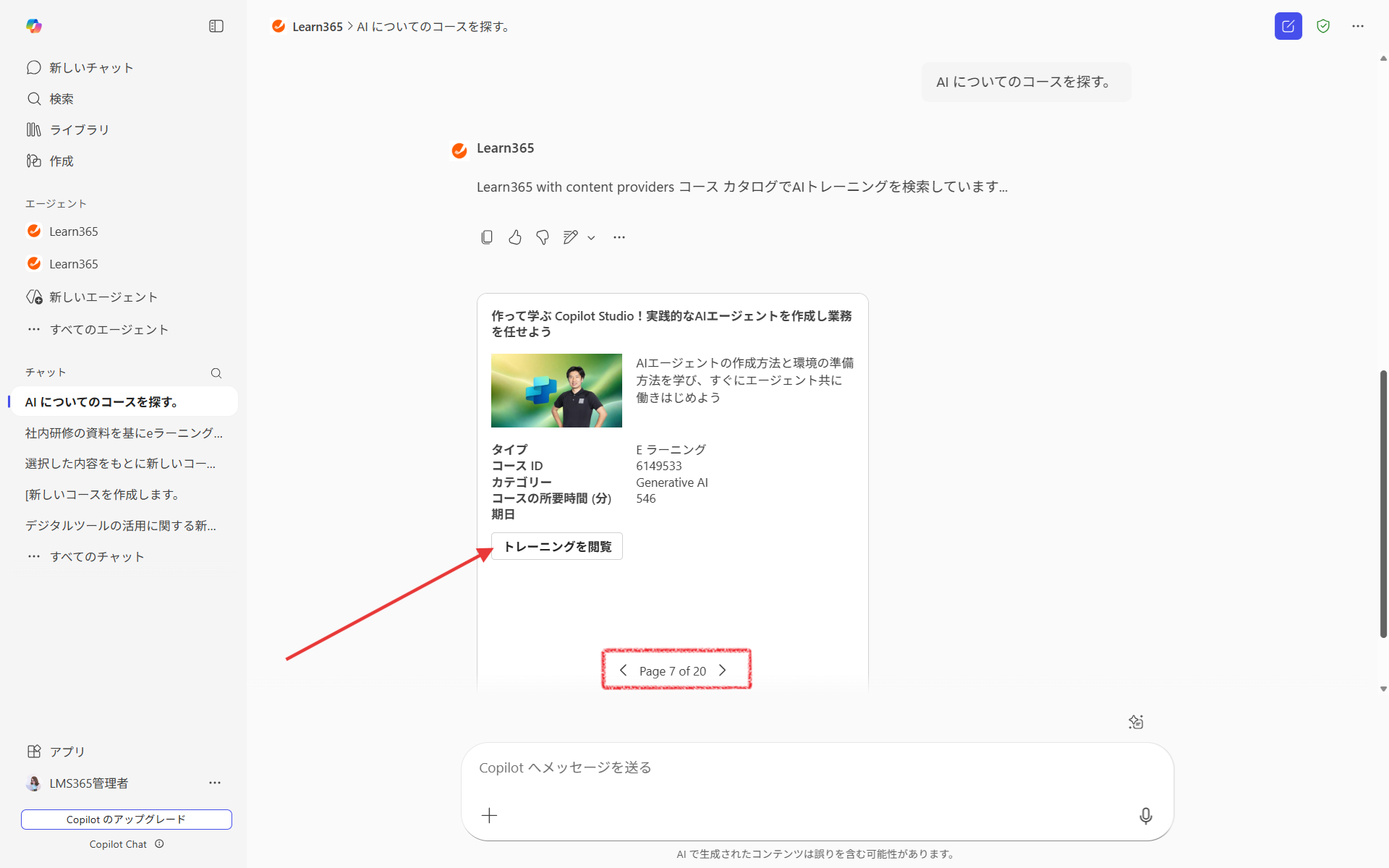The height and width of the screenshot is (868, 1389).
Task: Click the edit pen icon under response
Action: pyautogui.click(x=571, y=237)
